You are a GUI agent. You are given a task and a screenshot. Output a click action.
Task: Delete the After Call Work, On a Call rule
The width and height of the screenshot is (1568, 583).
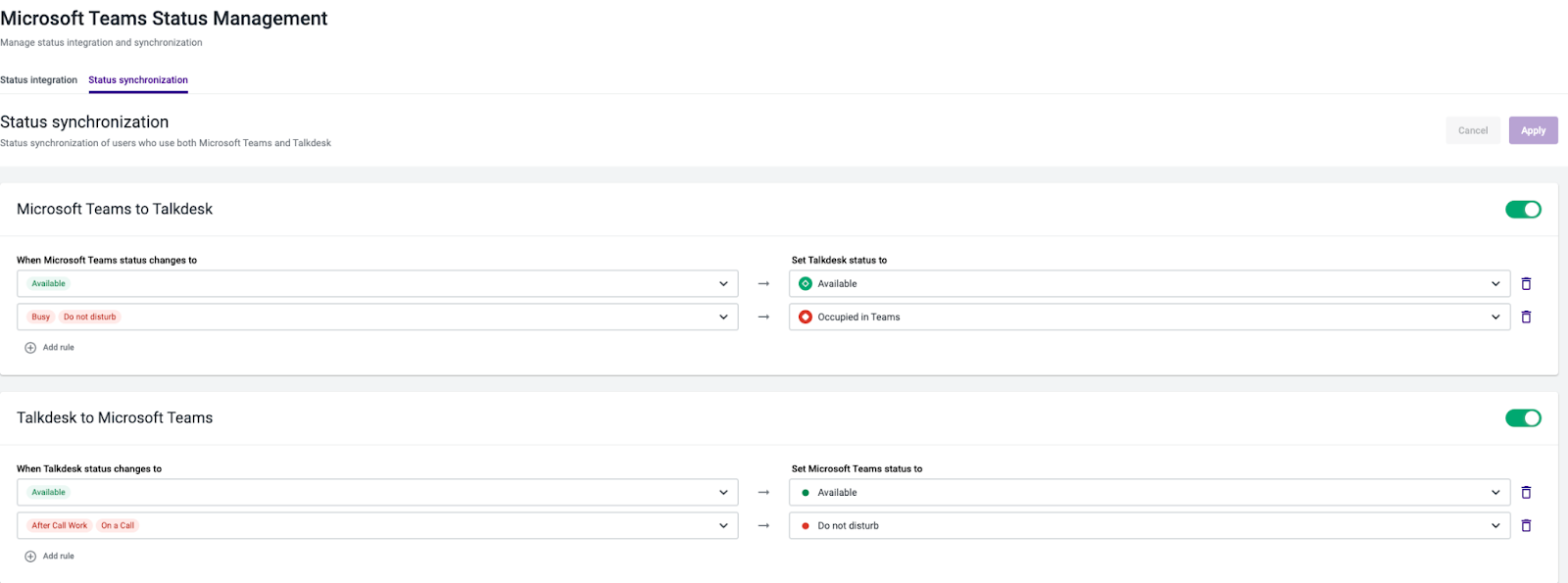1526,526
